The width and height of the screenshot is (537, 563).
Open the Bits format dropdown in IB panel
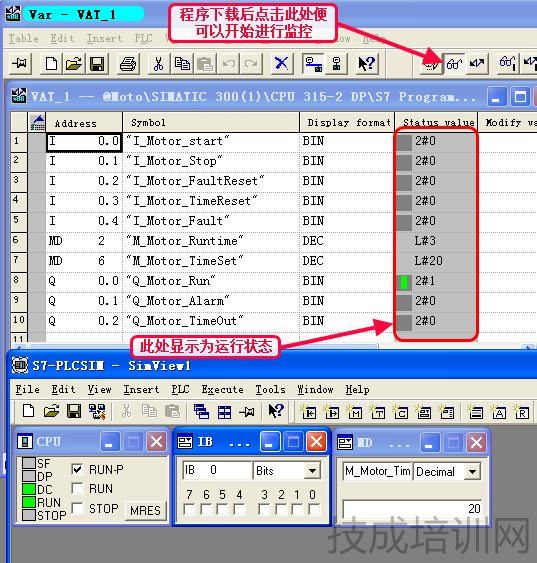(312, 470)
